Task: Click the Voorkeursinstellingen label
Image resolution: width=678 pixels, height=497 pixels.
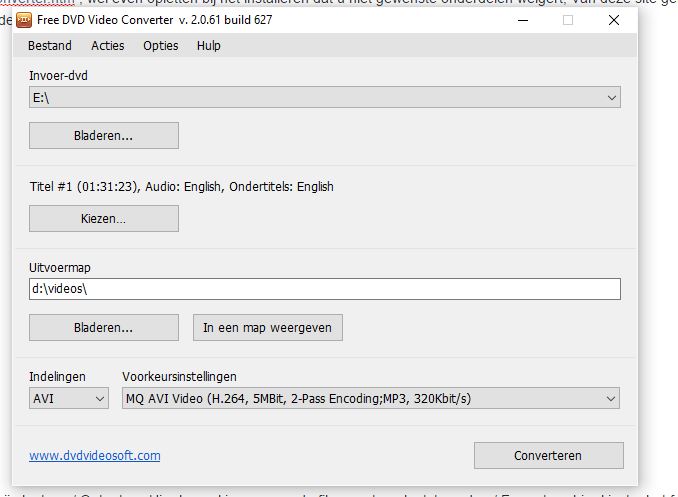Action: 179,376
